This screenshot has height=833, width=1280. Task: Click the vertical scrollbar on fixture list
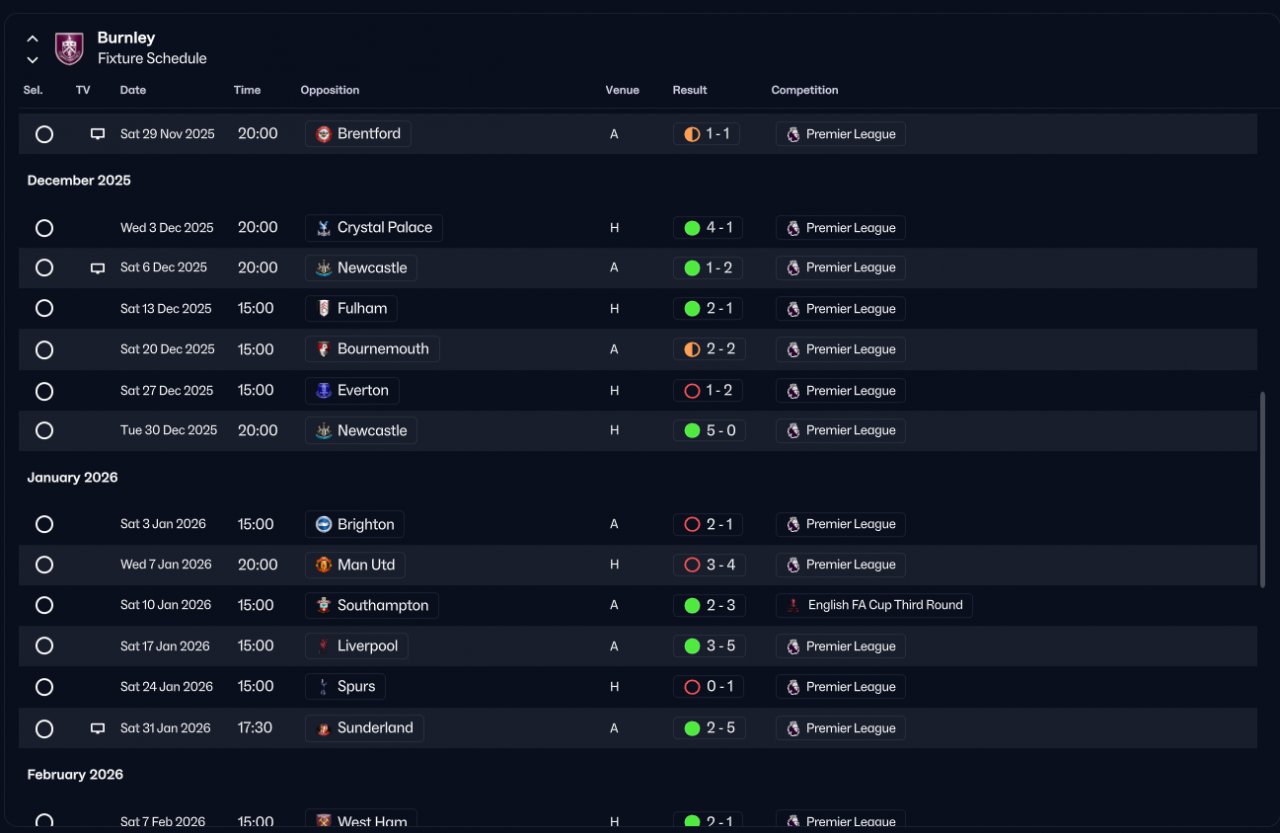(x=1262, y=489)
